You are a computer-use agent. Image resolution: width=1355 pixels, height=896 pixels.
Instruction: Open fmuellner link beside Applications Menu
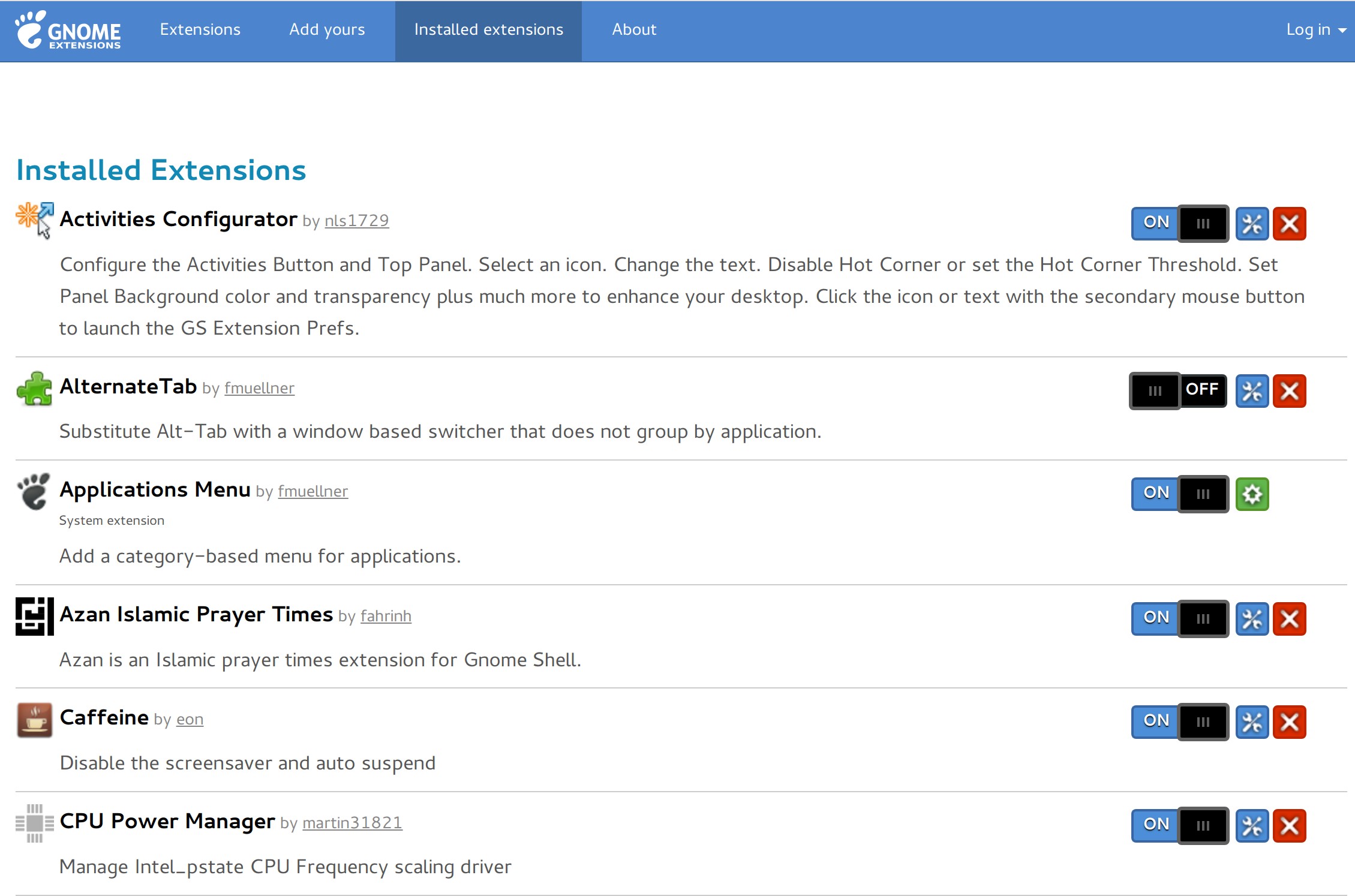tap(313, 491)
